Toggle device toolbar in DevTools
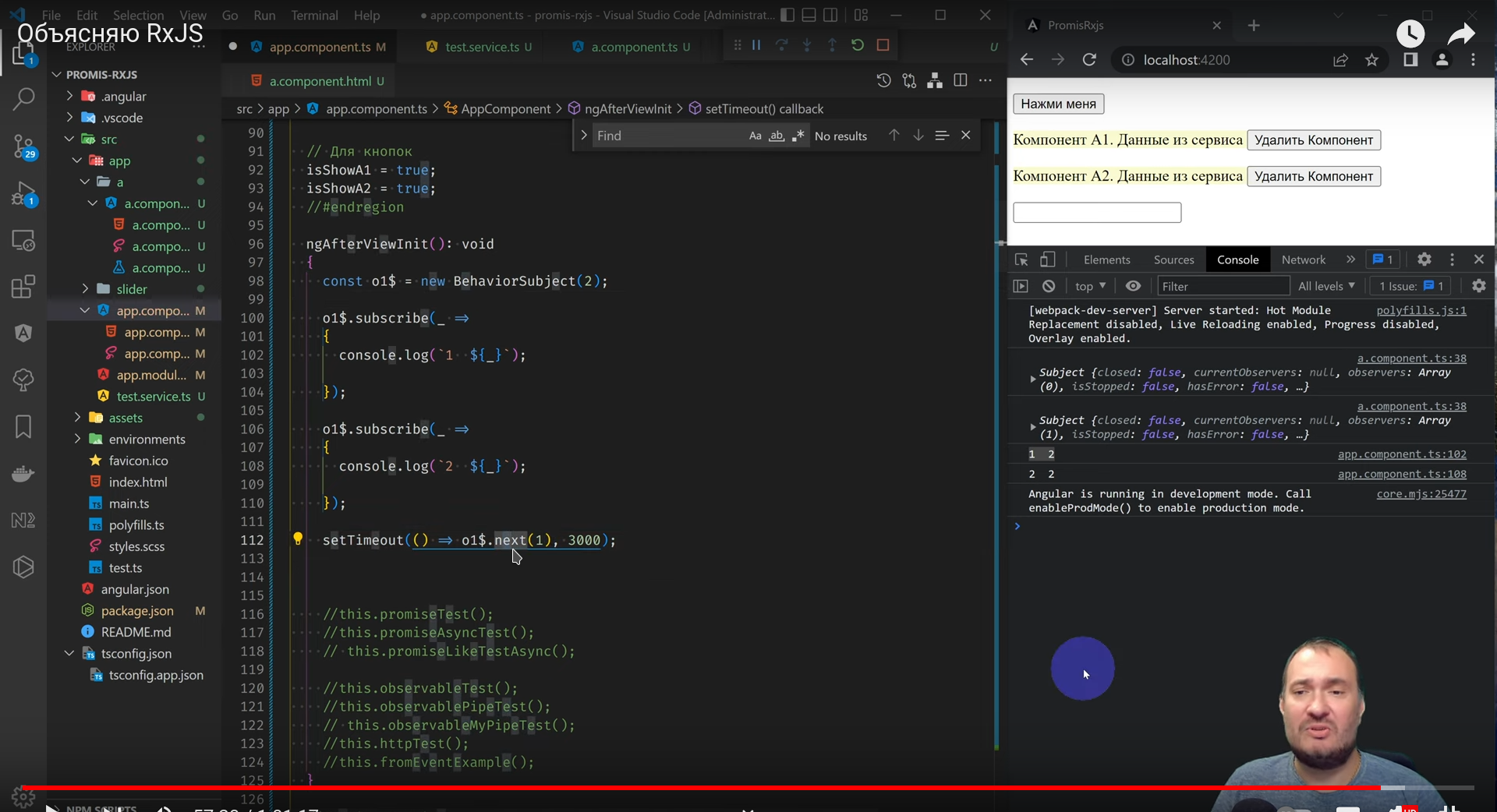The height and width of the screenshot is (812, 1497). 1048,259
